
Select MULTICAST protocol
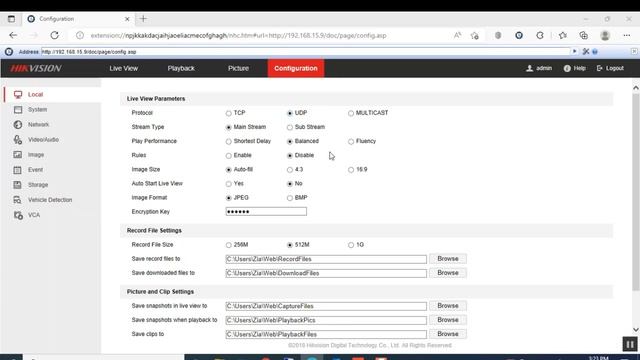[351, 113]
